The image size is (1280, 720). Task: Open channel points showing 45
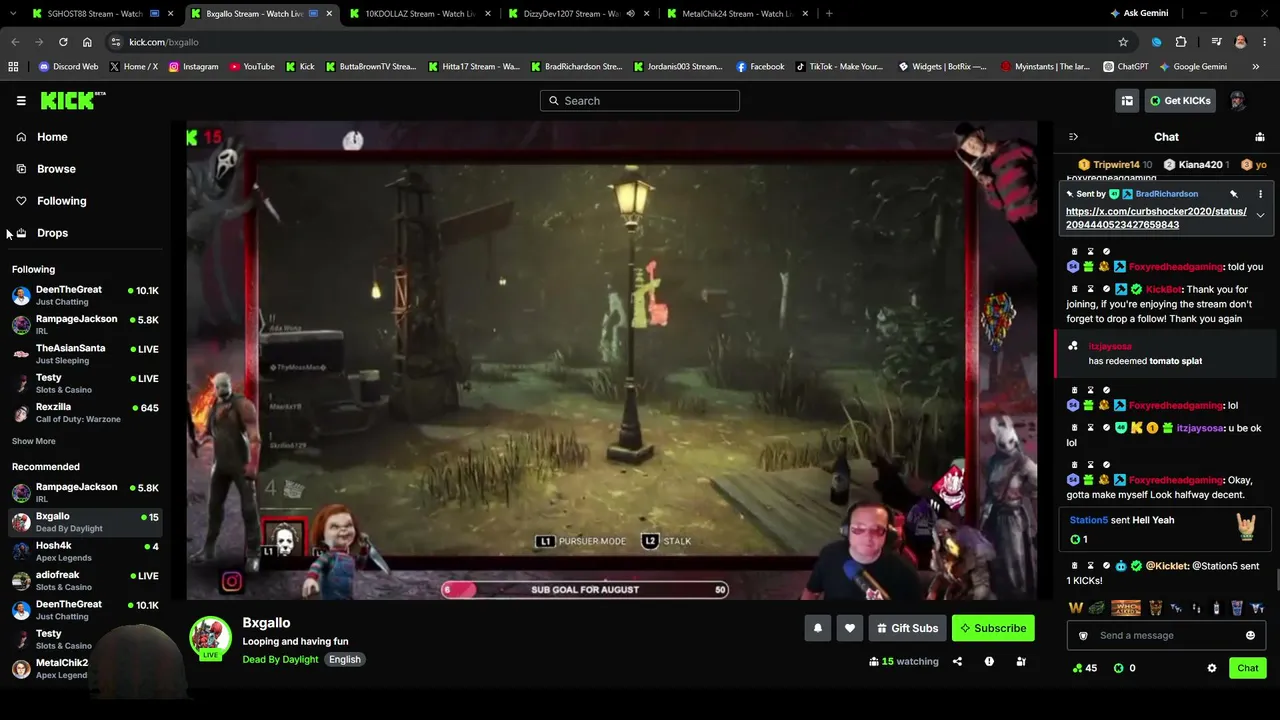[1084, 668]
